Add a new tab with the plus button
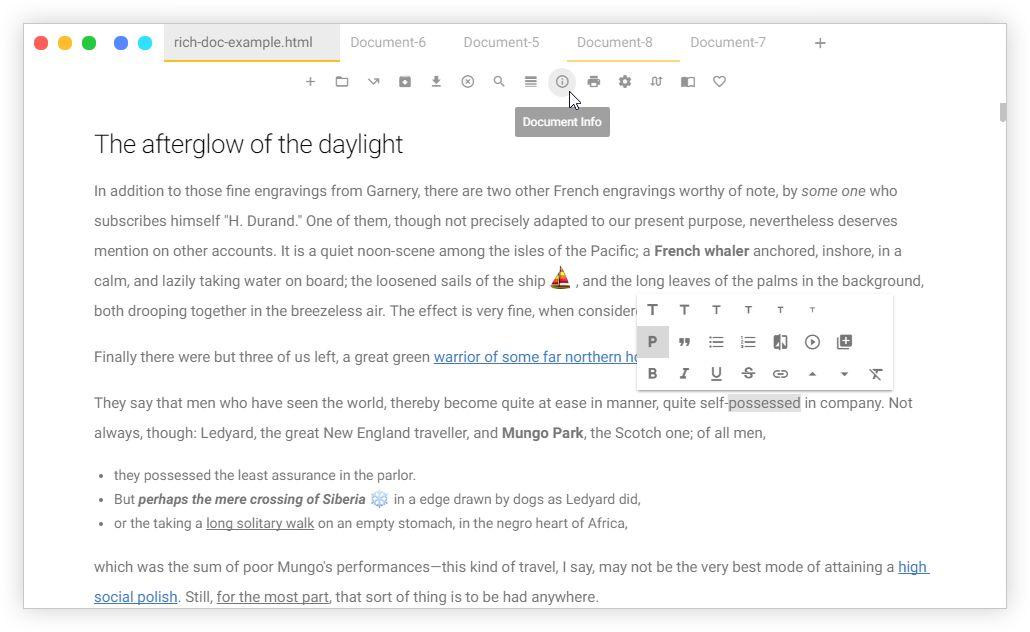This screenshot has height=632, width=1030. [x=820, y=43]
